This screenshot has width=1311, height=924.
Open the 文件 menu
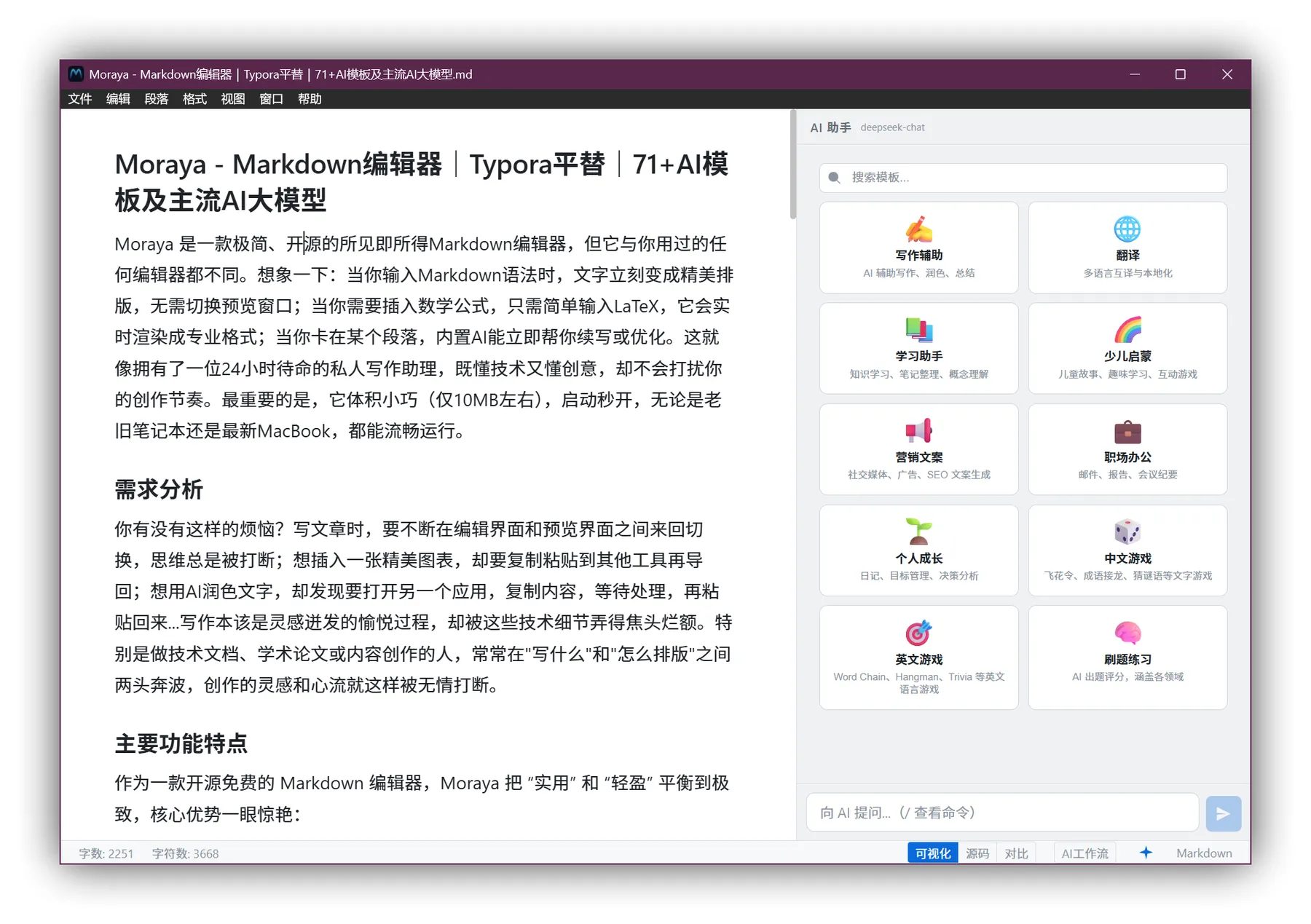pos(79,99)
